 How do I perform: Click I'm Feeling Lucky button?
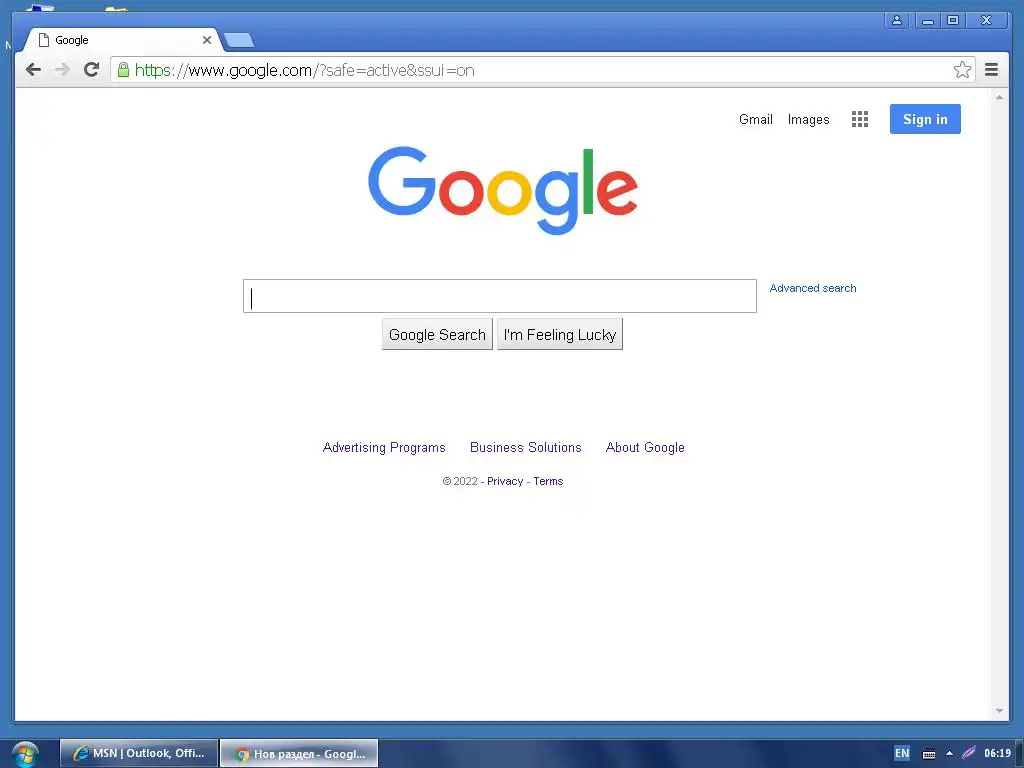(560, 334)
